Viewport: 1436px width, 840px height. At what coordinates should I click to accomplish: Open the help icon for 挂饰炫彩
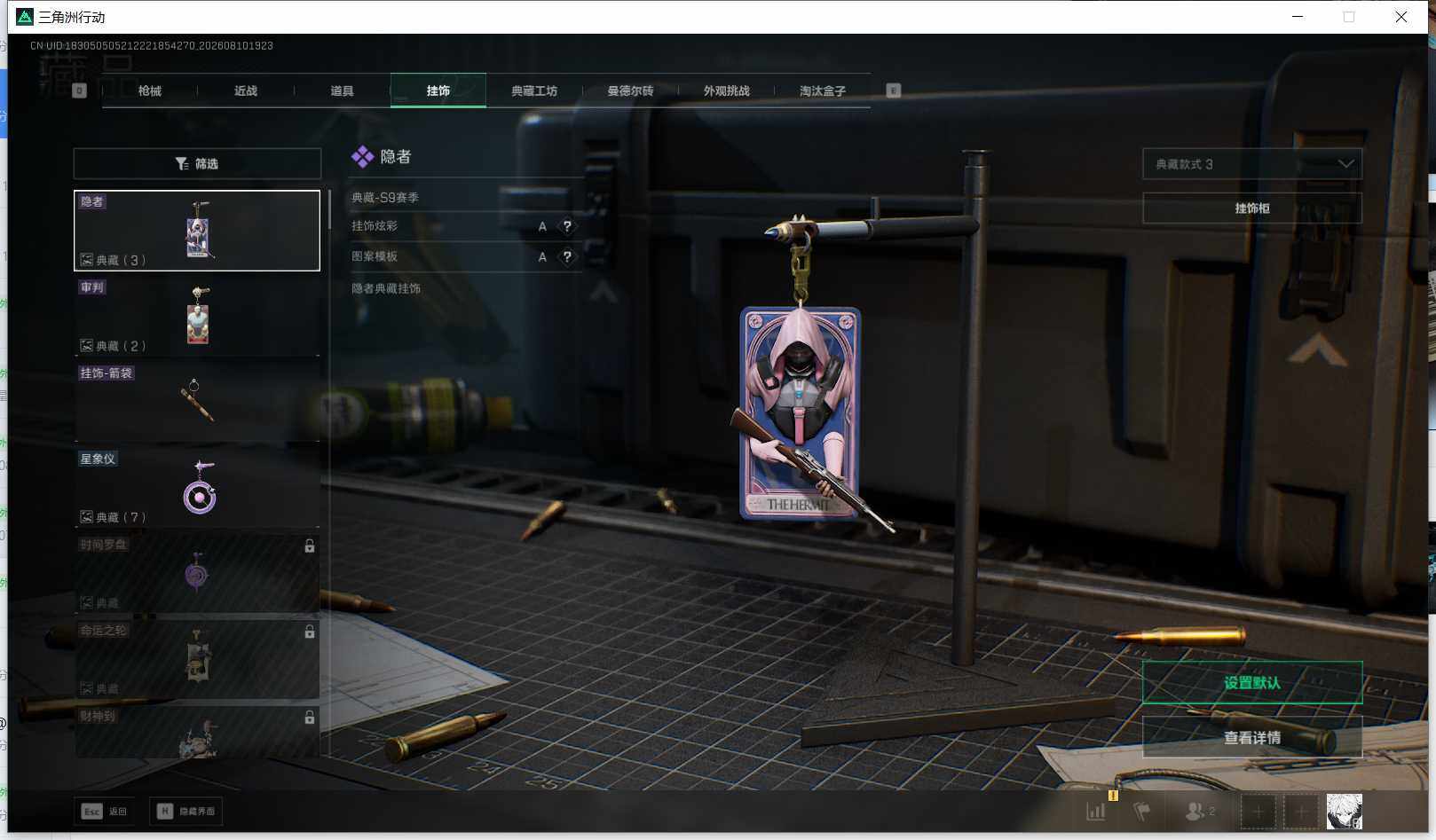(567, 226)
